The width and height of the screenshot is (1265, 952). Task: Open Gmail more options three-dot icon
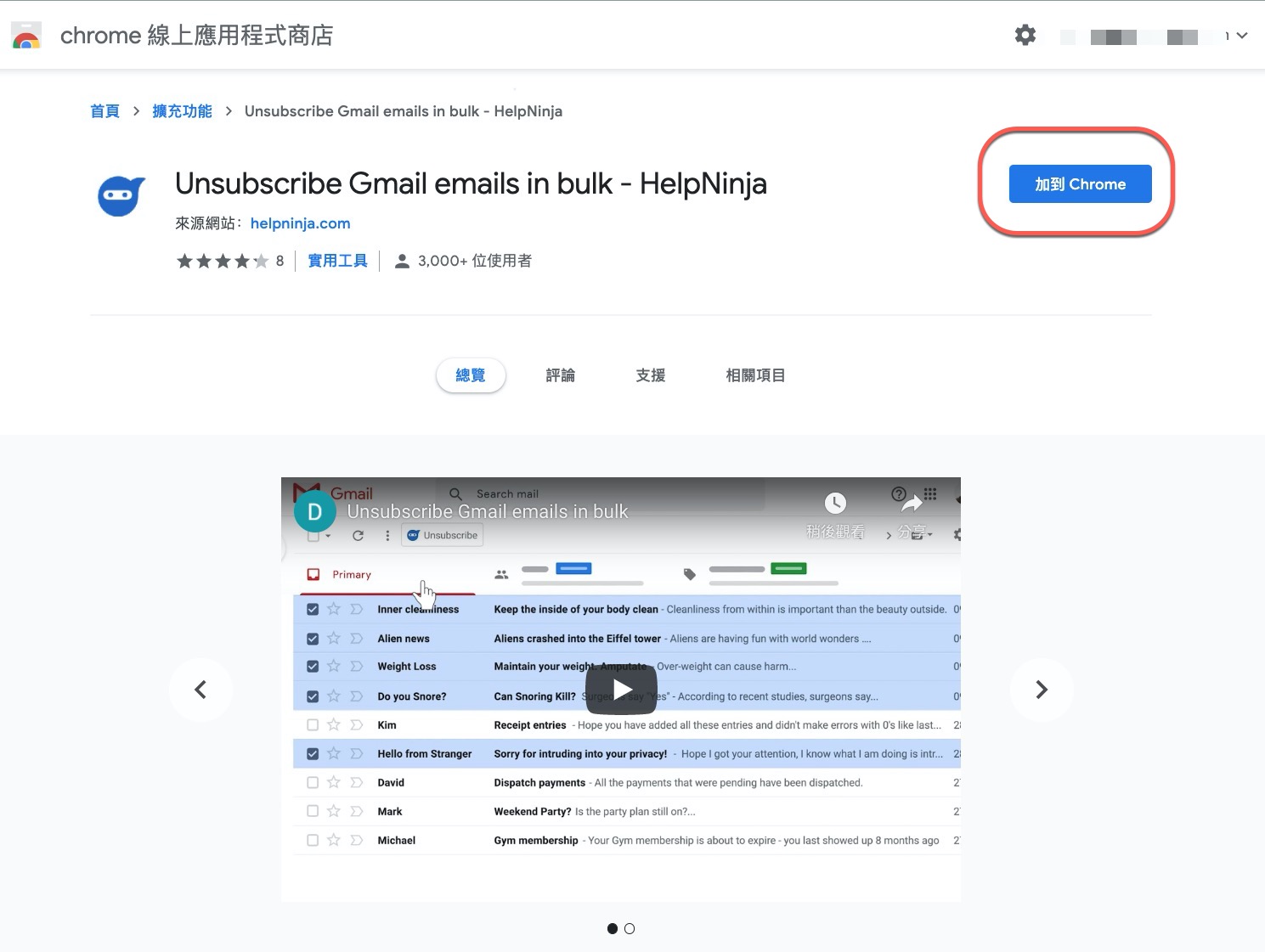pos(387,536)
